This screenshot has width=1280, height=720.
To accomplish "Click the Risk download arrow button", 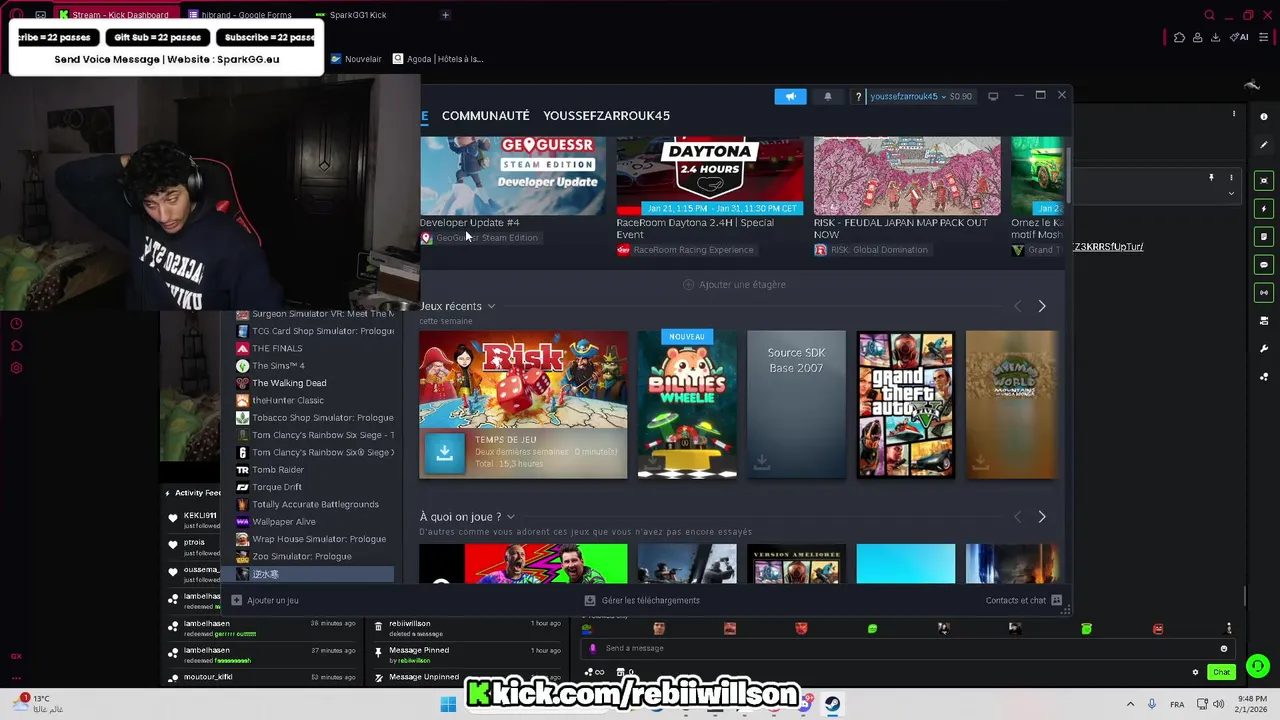I will point(445,453).
